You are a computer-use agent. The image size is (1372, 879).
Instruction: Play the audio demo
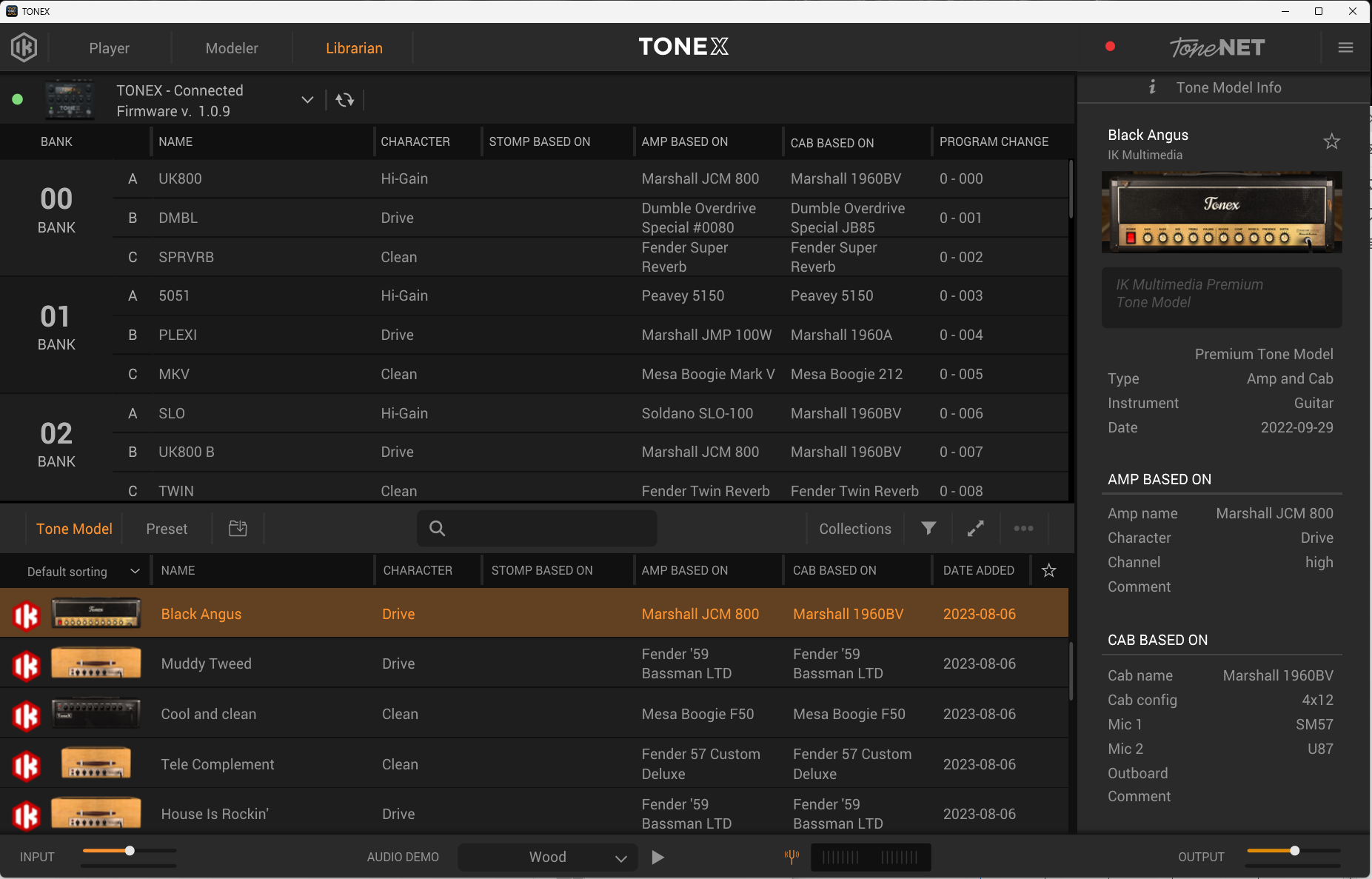[657, 857]
